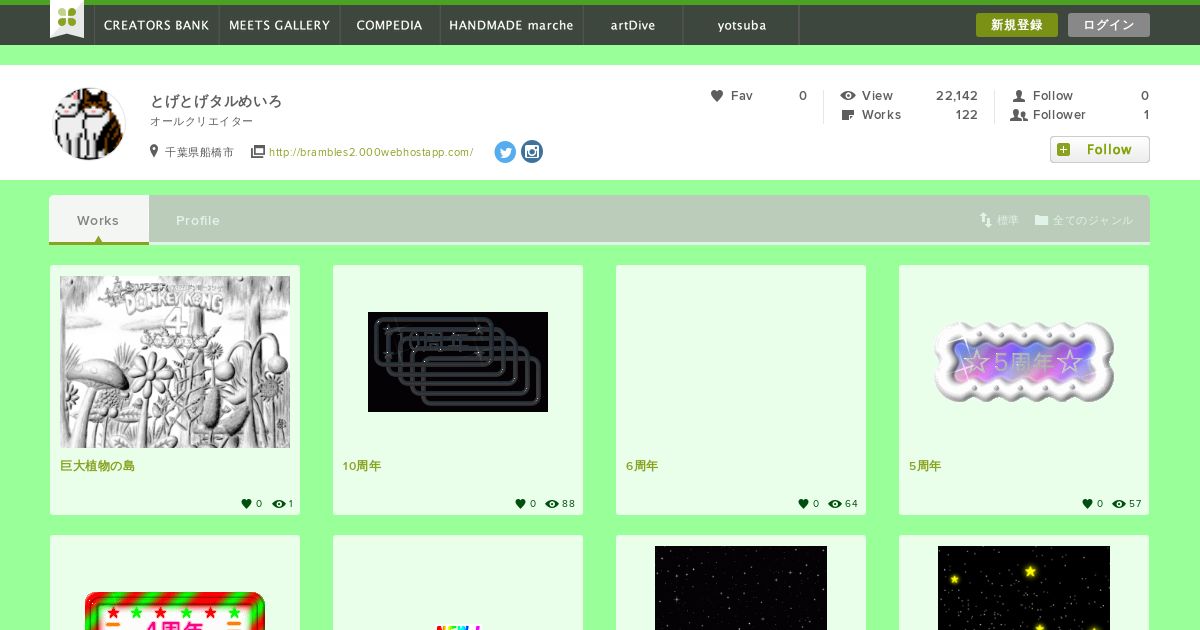The image size is (1200, 630).
Task: Click the Works count icon in stats
Action: click(848, 115)
